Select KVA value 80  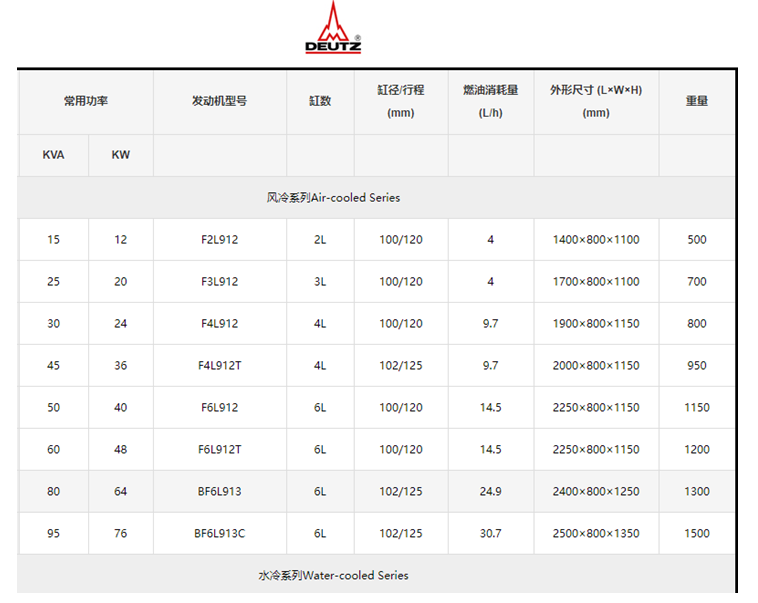point(53,491)
